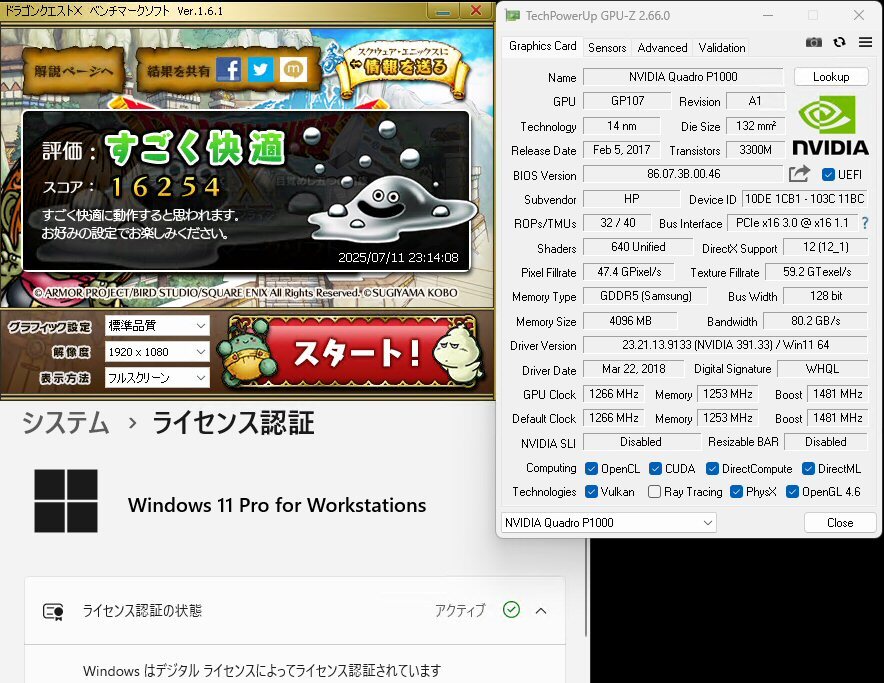This screenshot has height=683, width=884.
Task: Click benchmark score 16254
Action: click(x=166, y=187)
